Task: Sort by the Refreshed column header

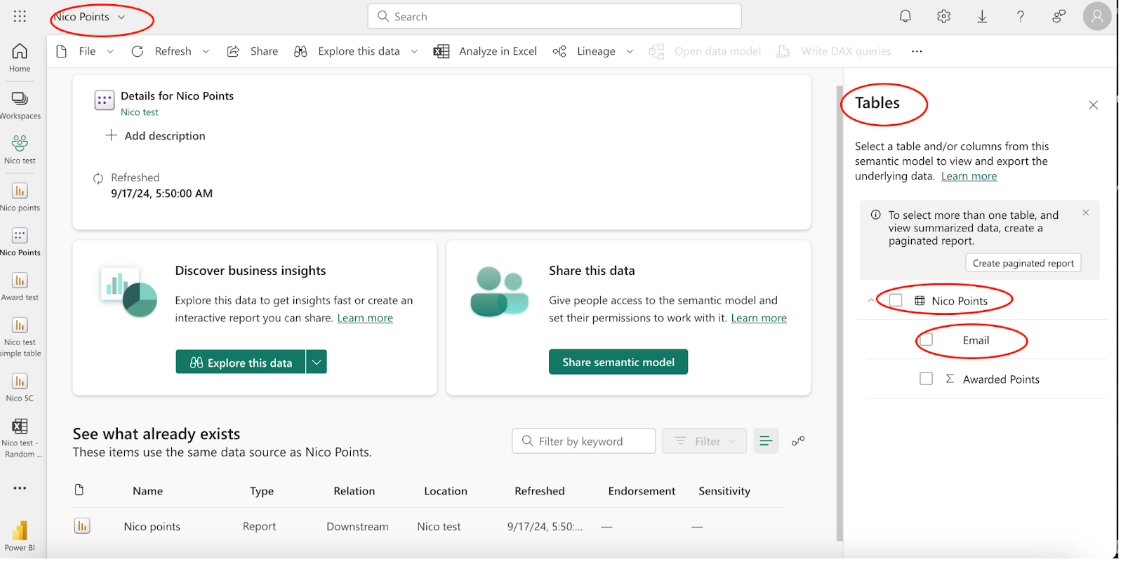Action: (540, 491)
